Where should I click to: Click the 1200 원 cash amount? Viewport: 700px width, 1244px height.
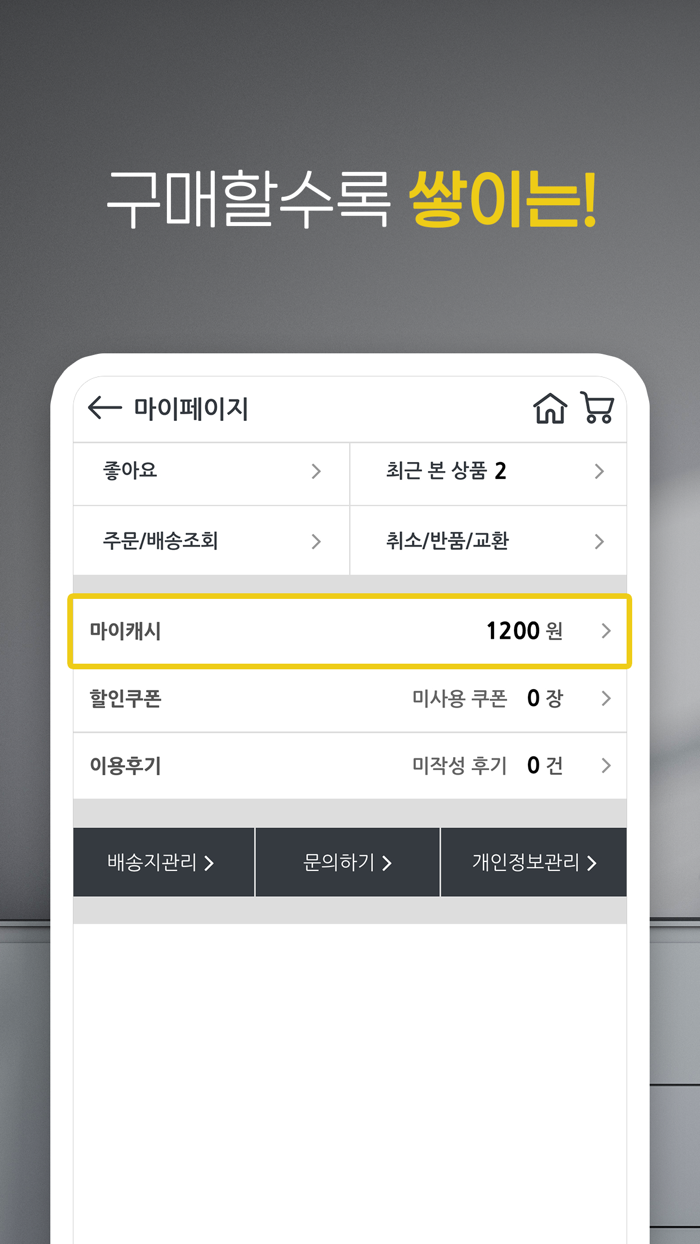(x=524, y=630)
